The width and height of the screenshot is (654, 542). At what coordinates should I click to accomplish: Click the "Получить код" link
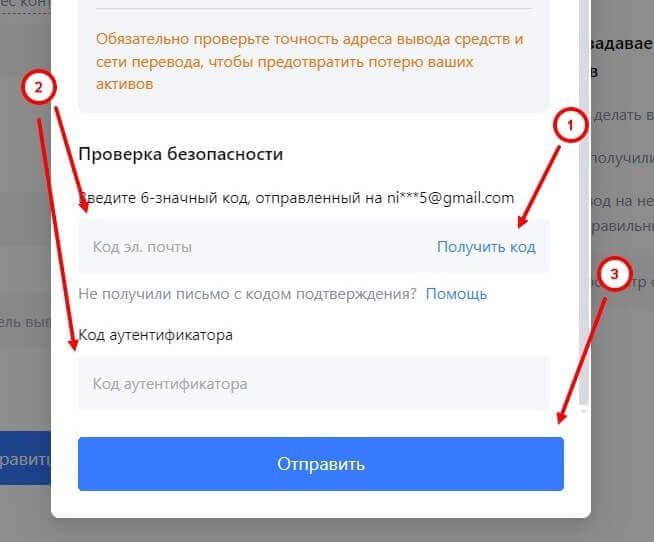coord(486,247)
